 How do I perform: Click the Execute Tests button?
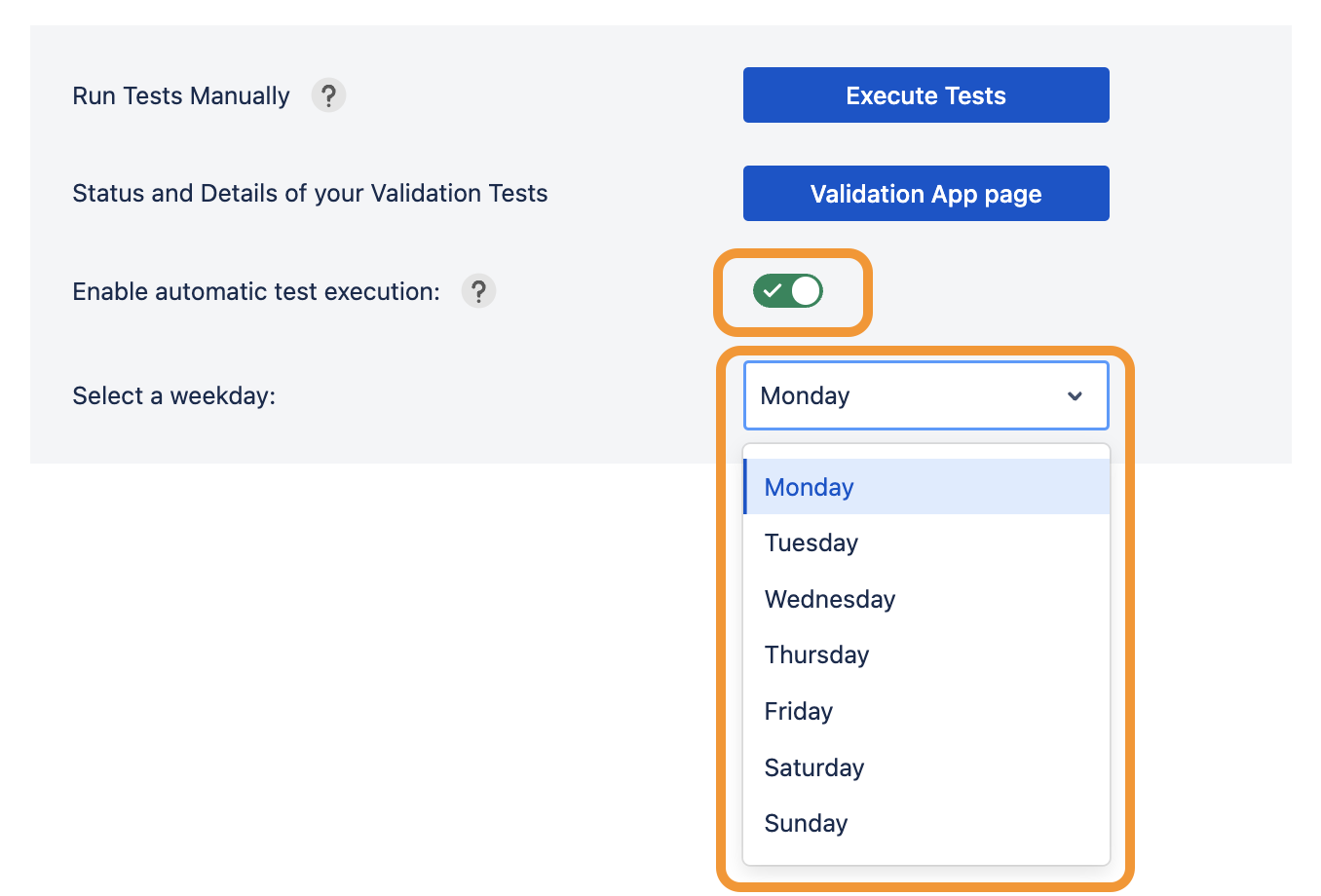click(x=925, y=94)
